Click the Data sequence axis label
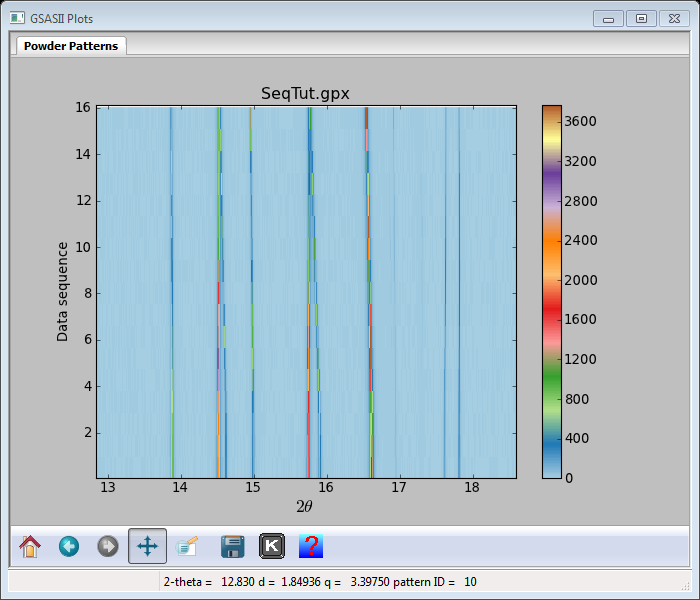This screenshot has width=700, height=600. click(62, 292)
